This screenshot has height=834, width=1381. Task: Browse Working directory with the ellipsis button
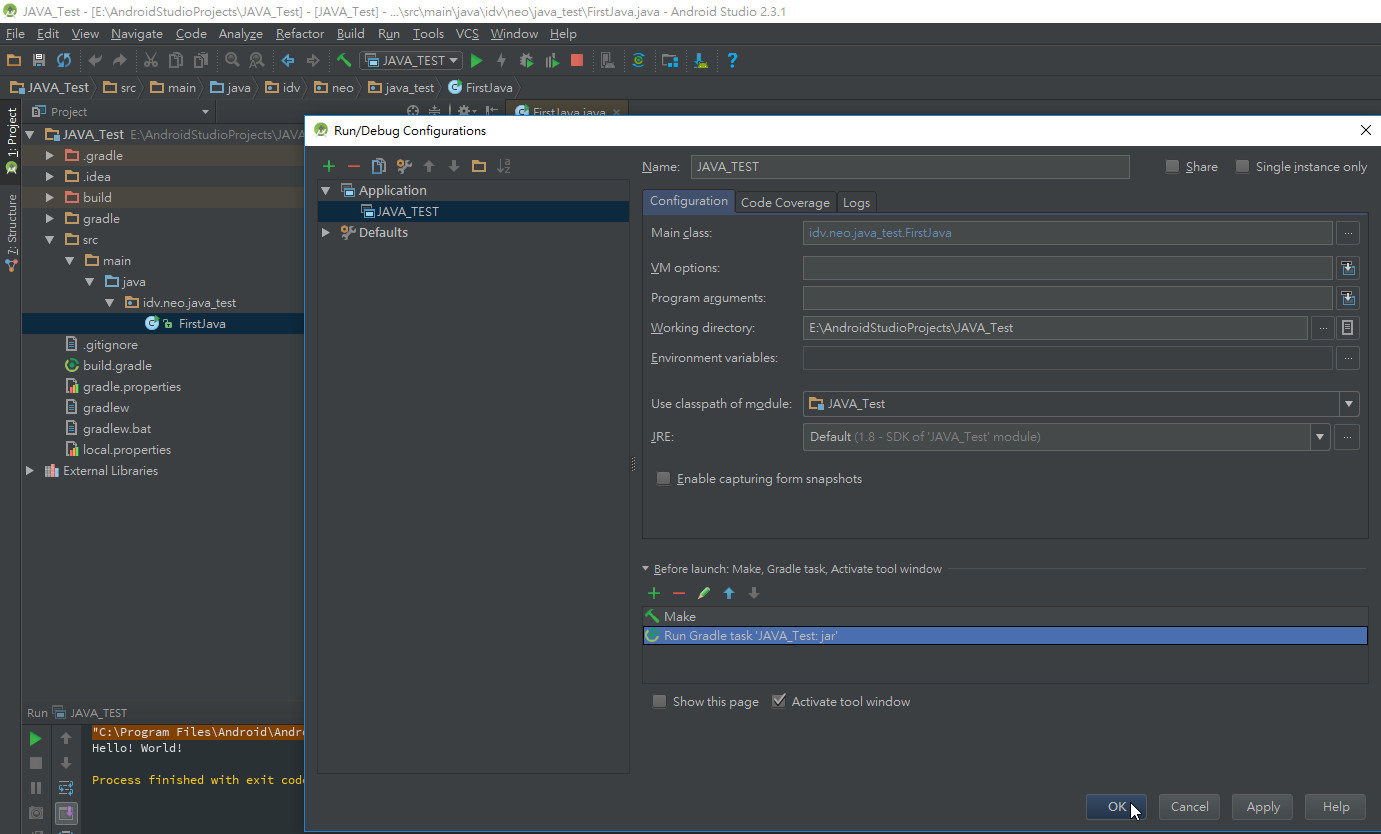pos(1322,328)
